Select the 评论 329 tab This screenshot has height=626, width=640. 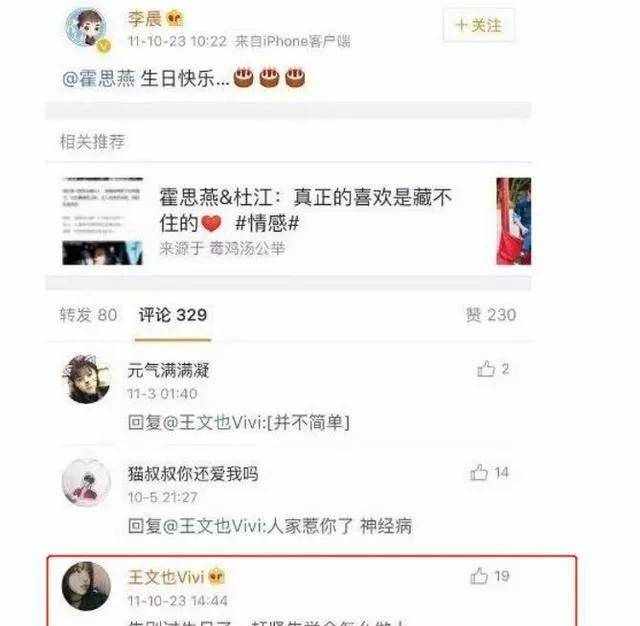coord(173,315)
